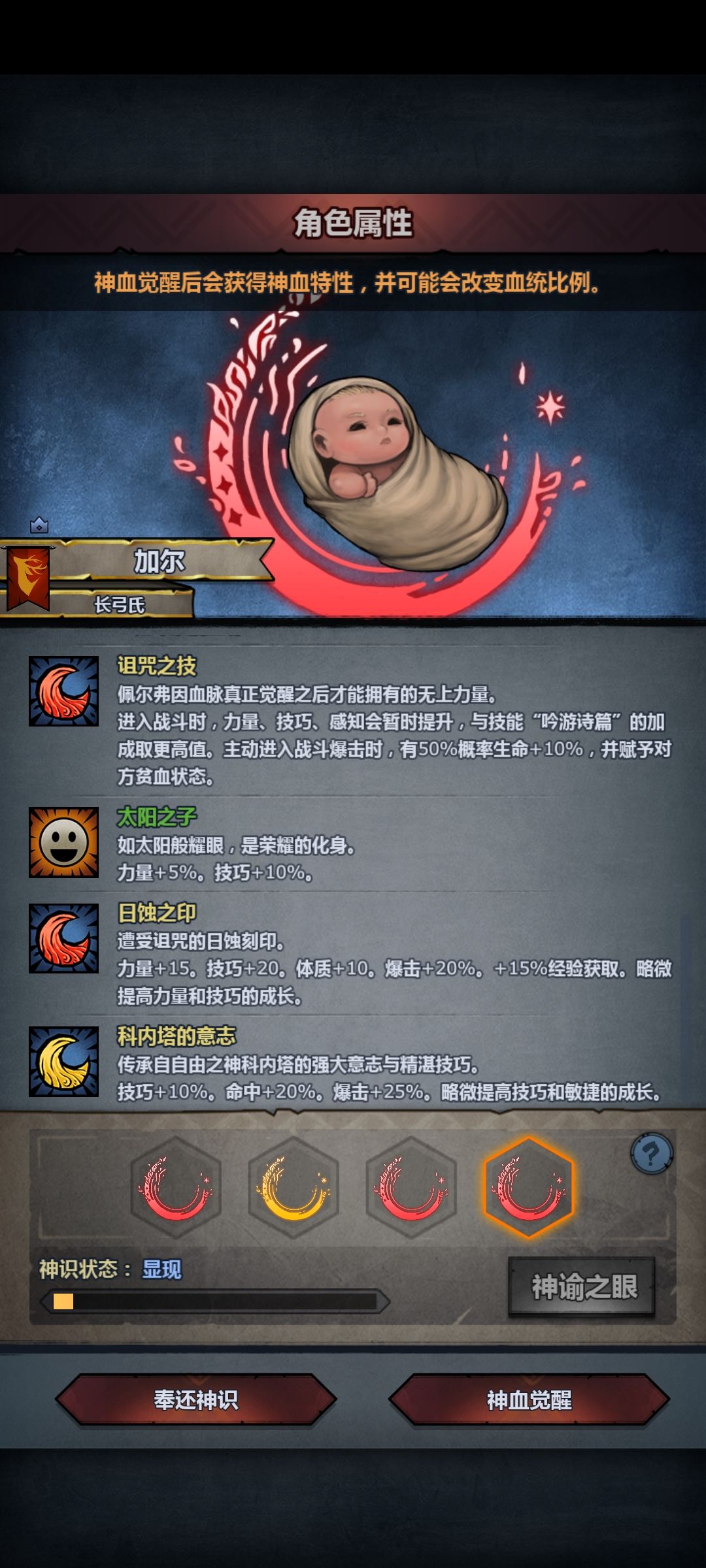Tap the red phoenix clan banner emblem
Viewport: 706px width, 1568px height.
(28, 579)
